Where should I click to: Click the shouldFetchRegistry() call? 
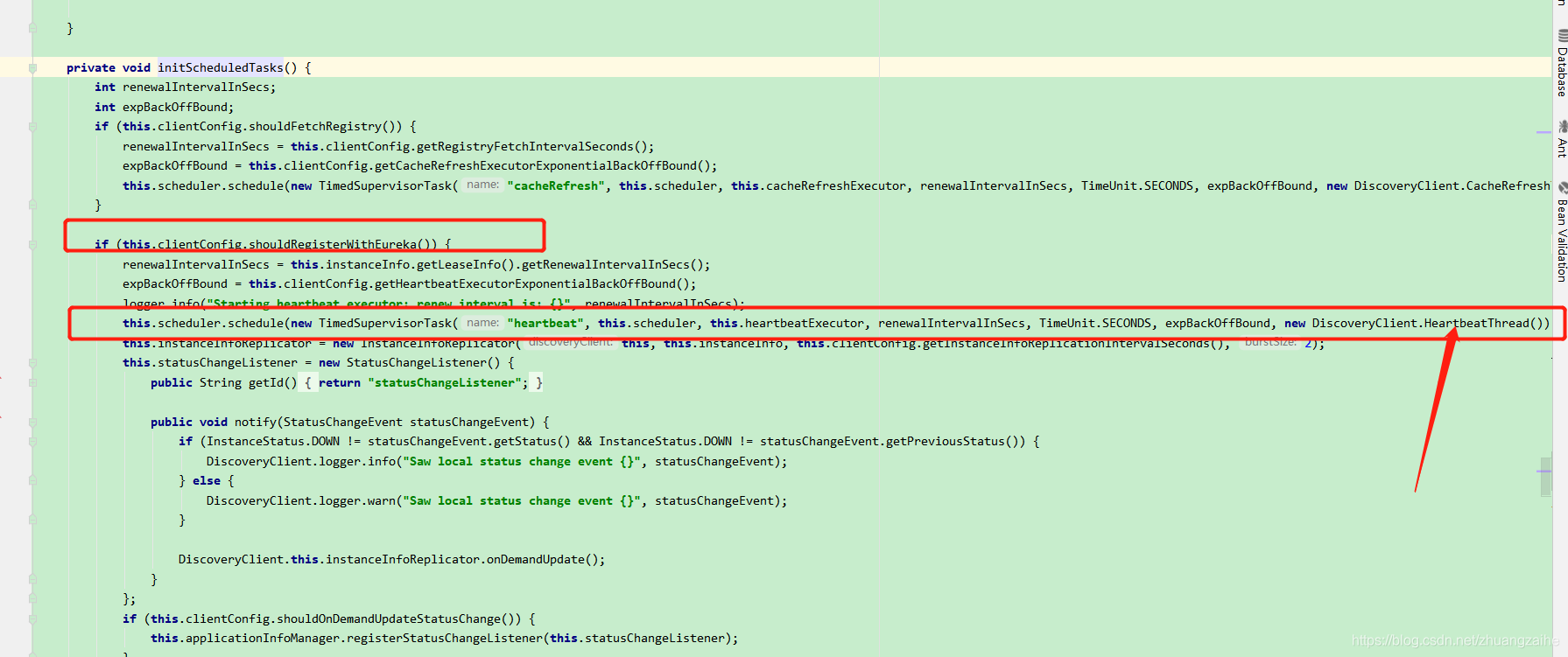[x=326, y=126]
